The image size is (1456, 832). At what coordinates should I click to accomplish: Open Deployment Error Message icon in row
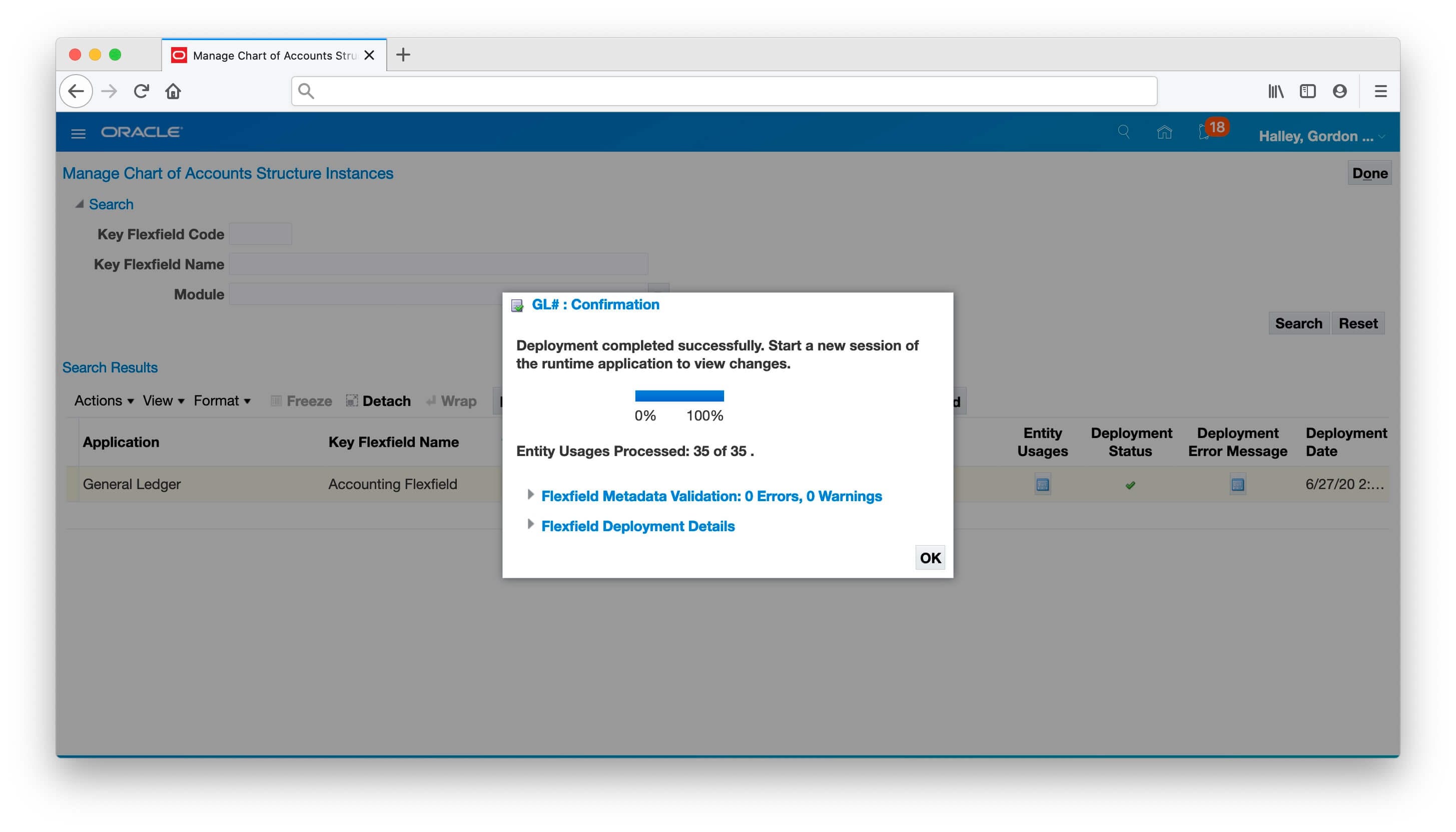pyautogui.click(x=1237, y=485)
